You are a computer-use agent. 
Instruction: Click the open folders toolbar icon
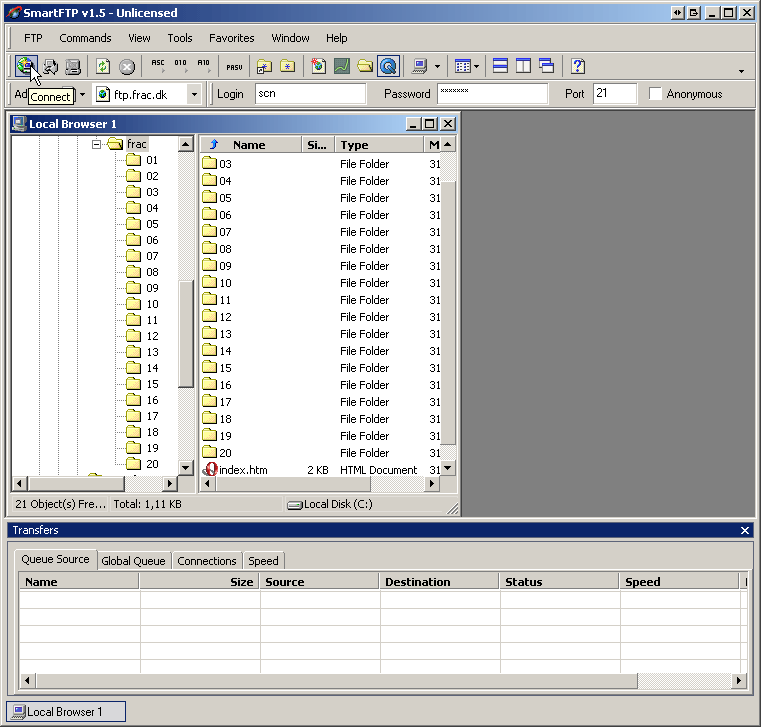coord(365,66)
